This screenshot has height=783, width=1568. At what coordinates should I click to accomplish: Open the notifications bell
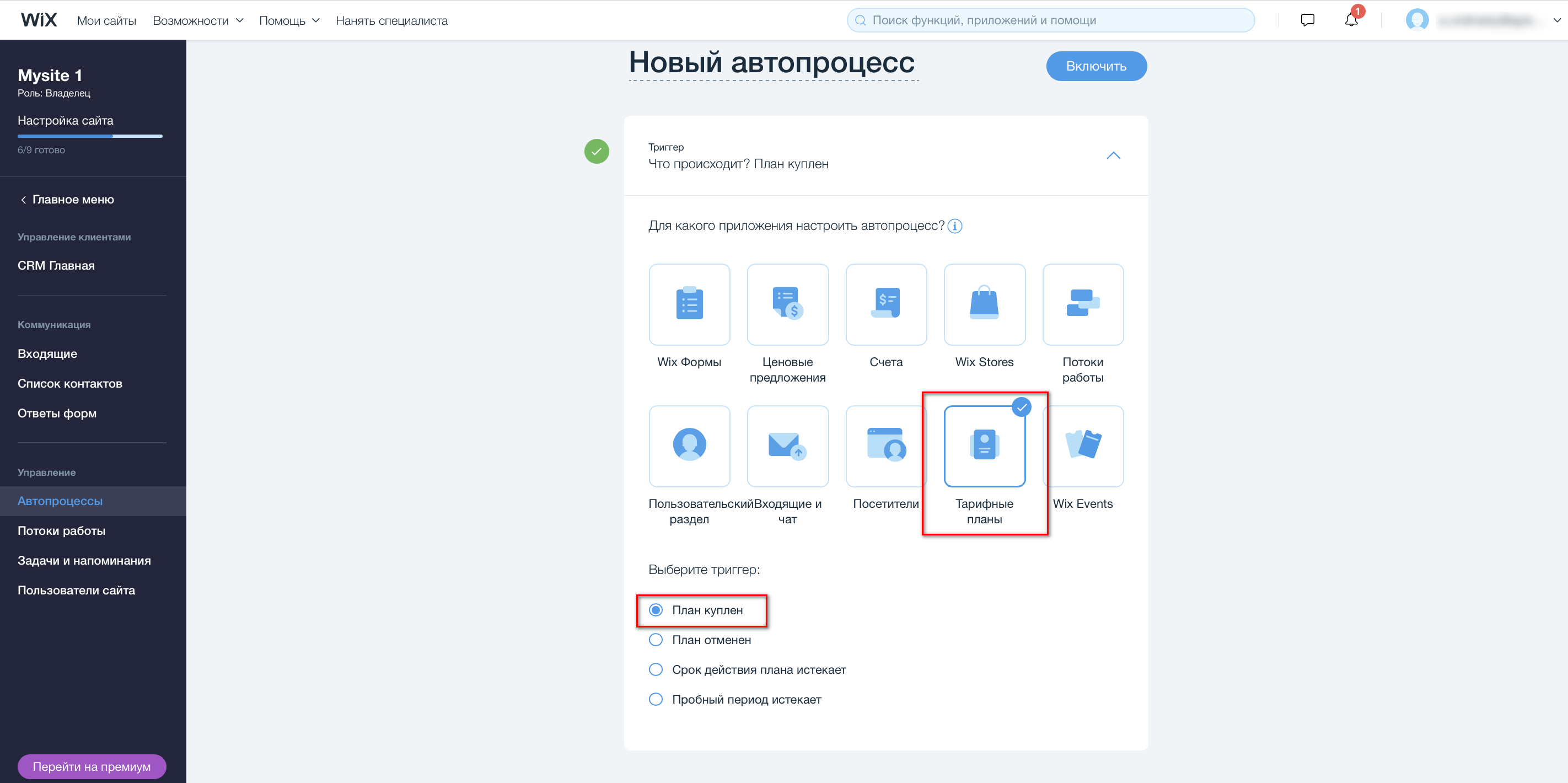click(x=1351, y=20)
